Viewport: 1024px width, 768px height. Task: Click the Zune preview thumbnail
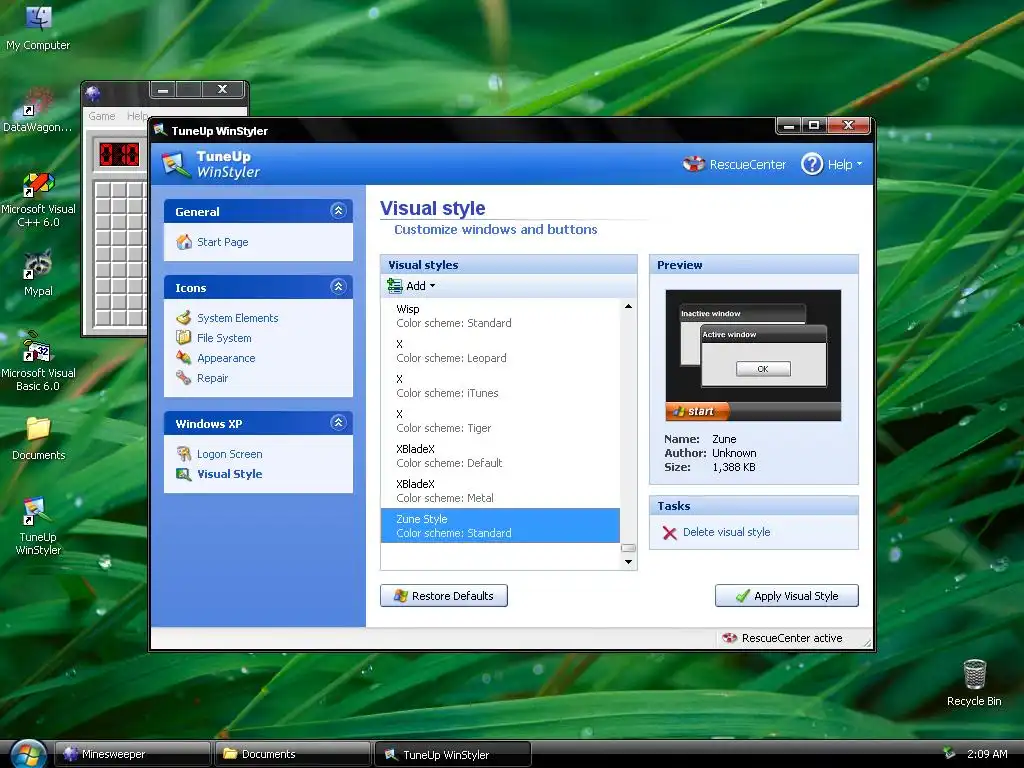click(x=753, y=355)
